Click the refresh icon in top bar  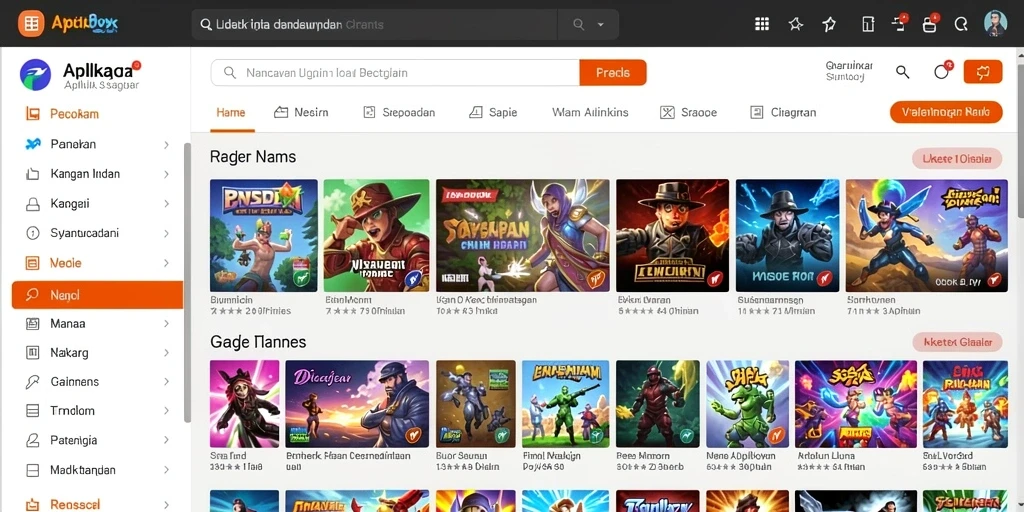(x=961, y=24)
